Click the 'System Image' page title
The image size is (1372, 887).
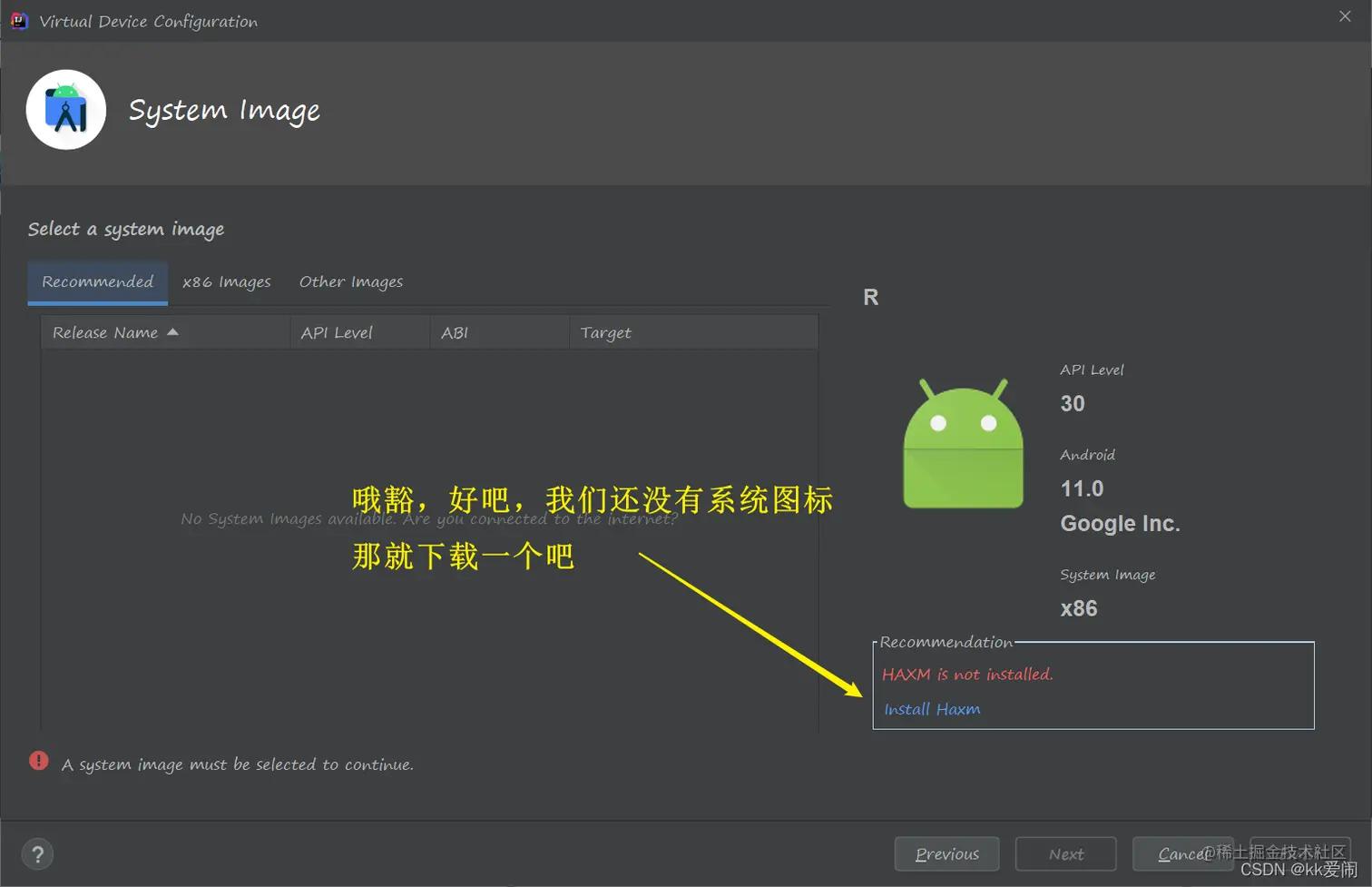pos(224,111)
